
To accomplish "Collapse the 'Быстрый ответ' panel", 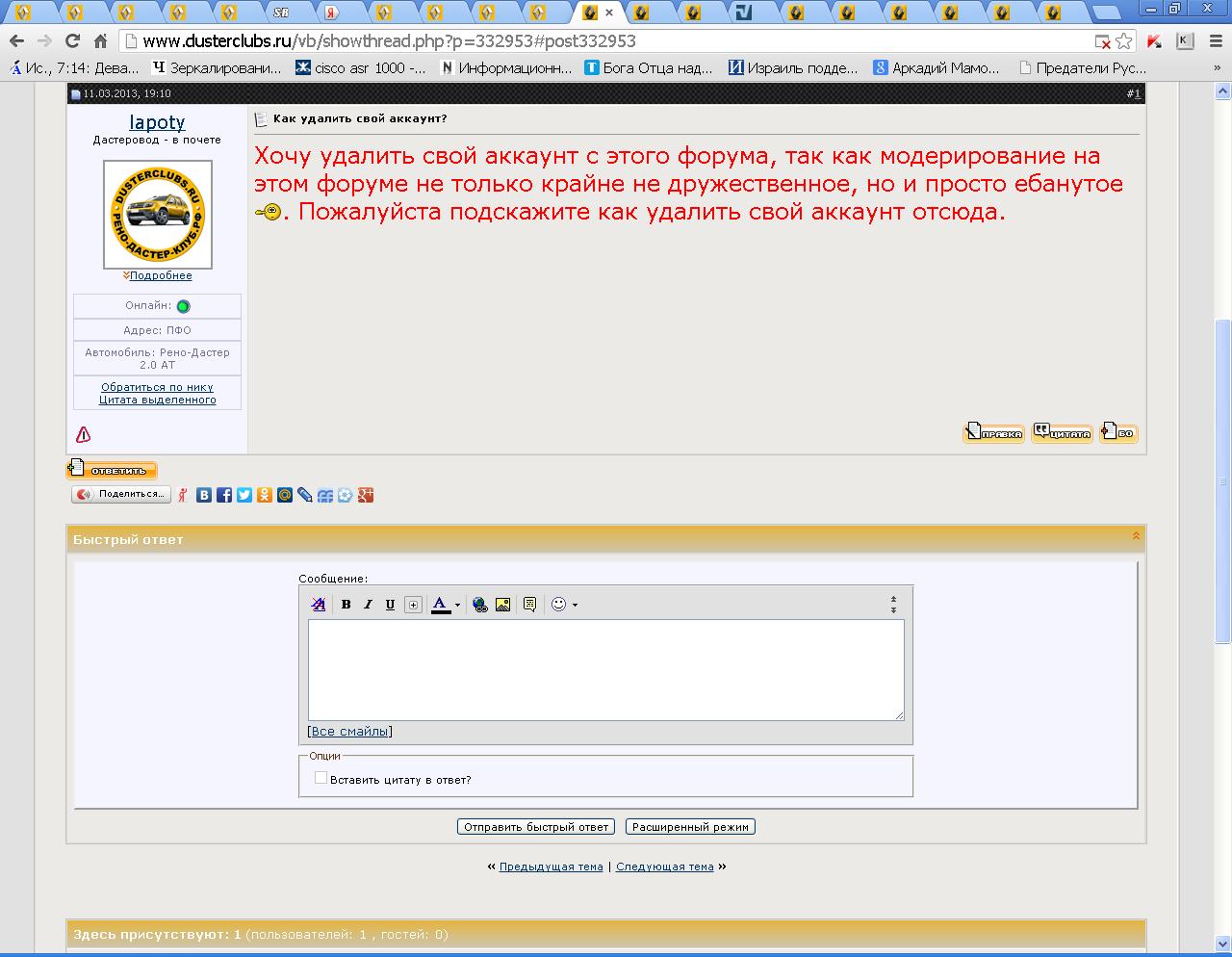I will (1136, 536).
